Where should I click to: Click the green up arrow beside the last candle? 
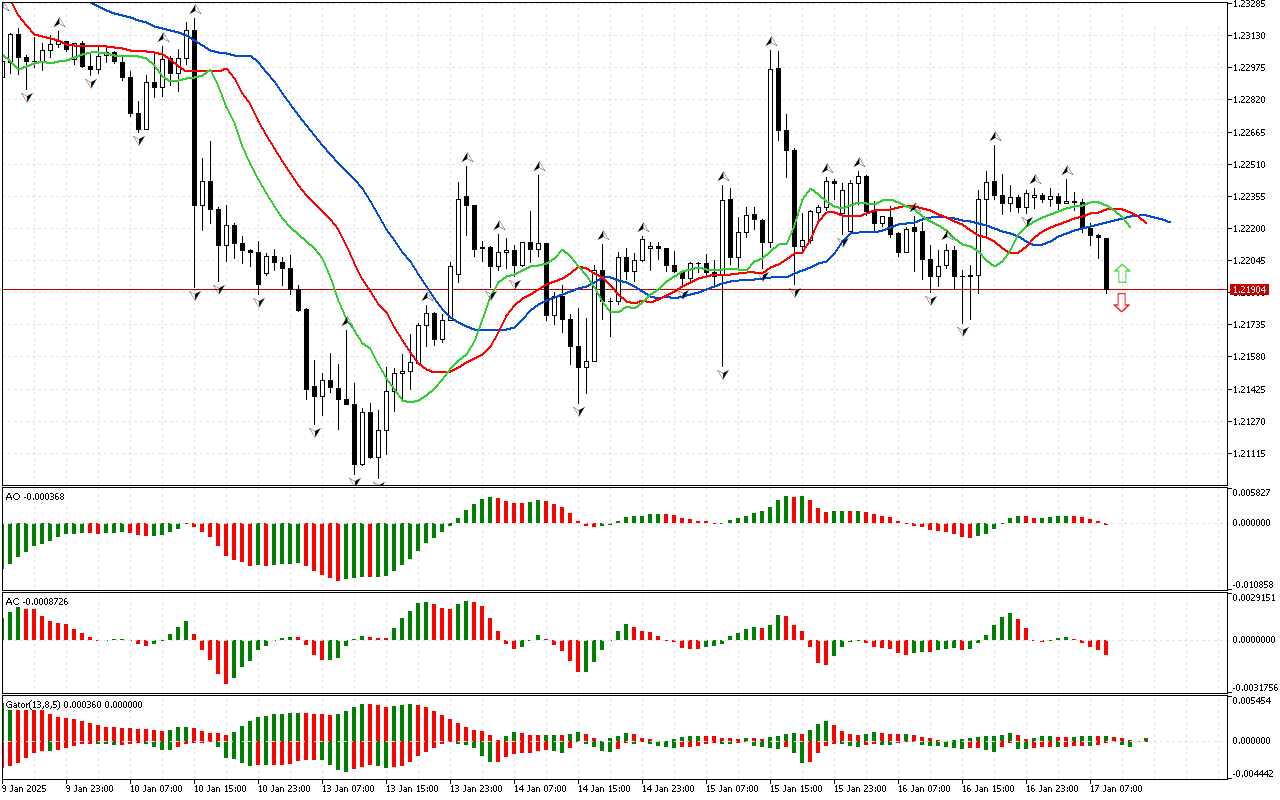1122,272
